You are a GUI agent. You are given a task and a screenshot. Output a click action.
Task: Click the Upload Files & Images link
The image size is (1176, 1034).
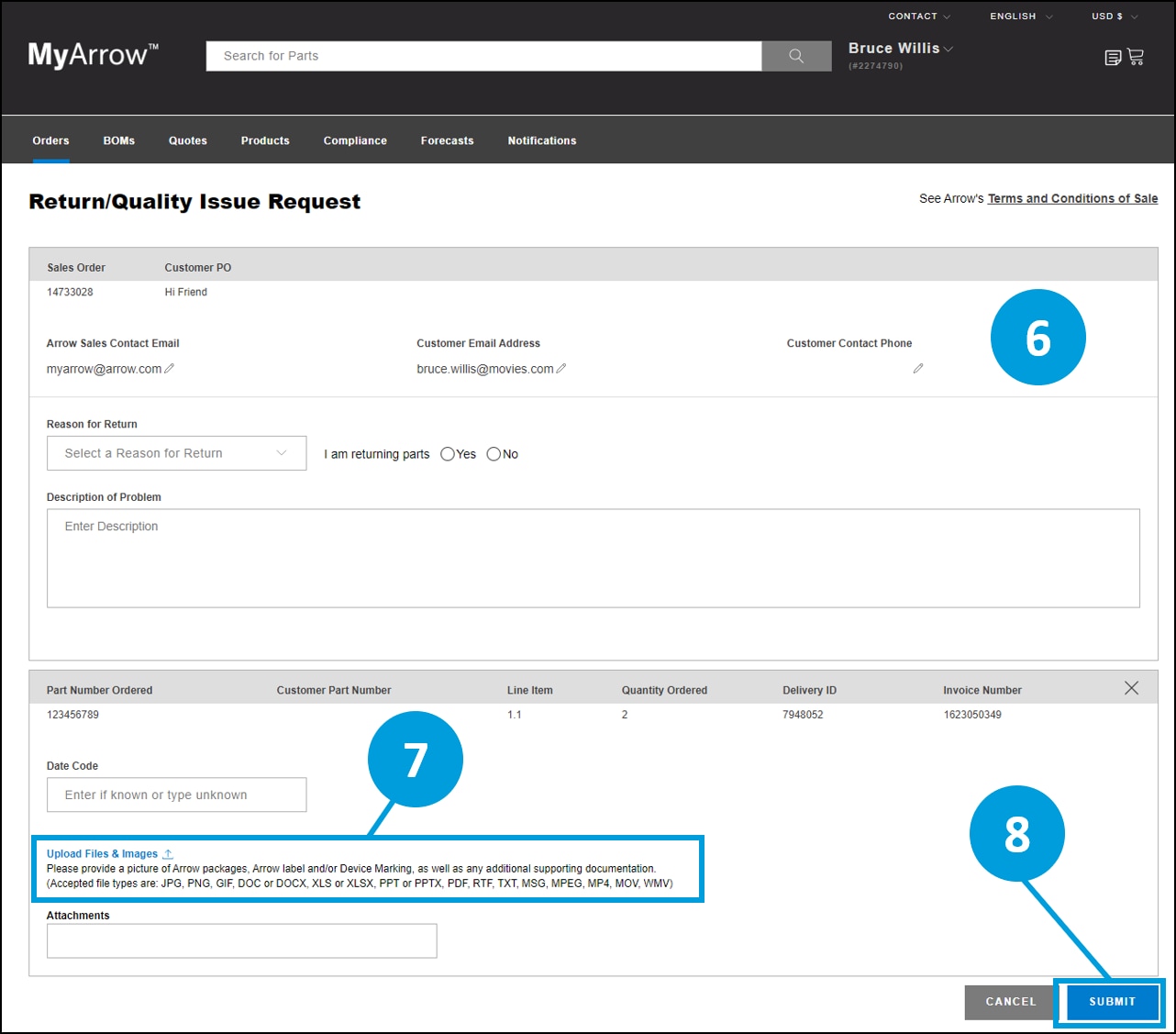103,853
